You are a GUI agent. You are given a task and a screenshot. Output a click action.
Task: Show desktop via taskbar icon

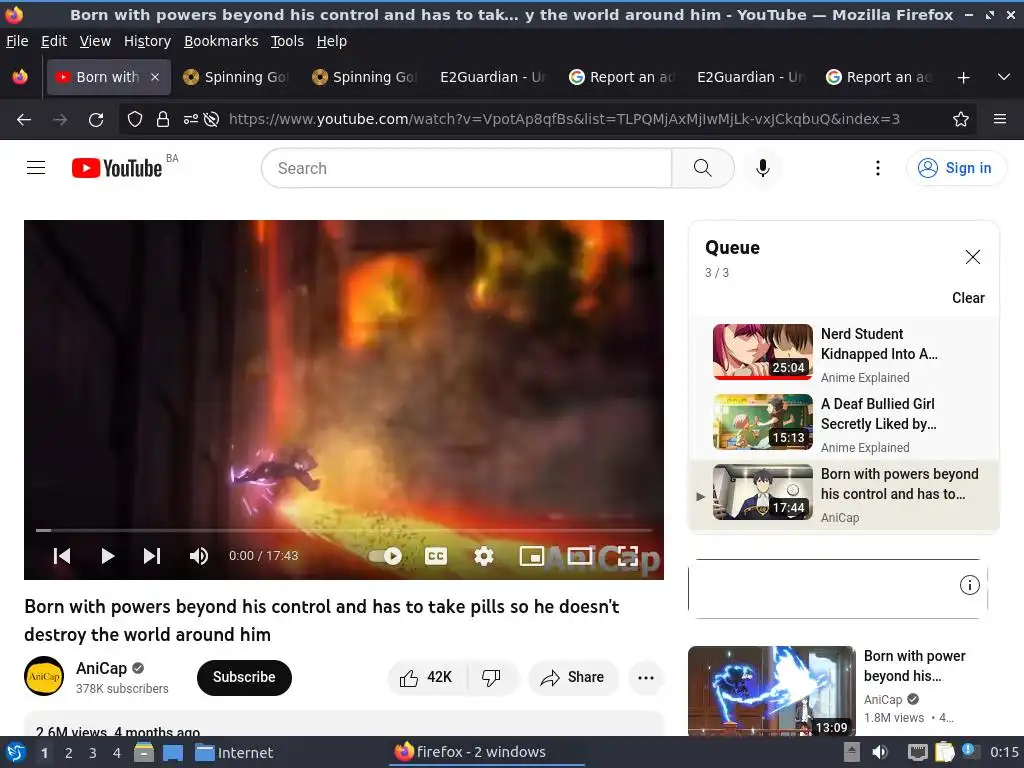pyautogui.click(x=172, y=752)
